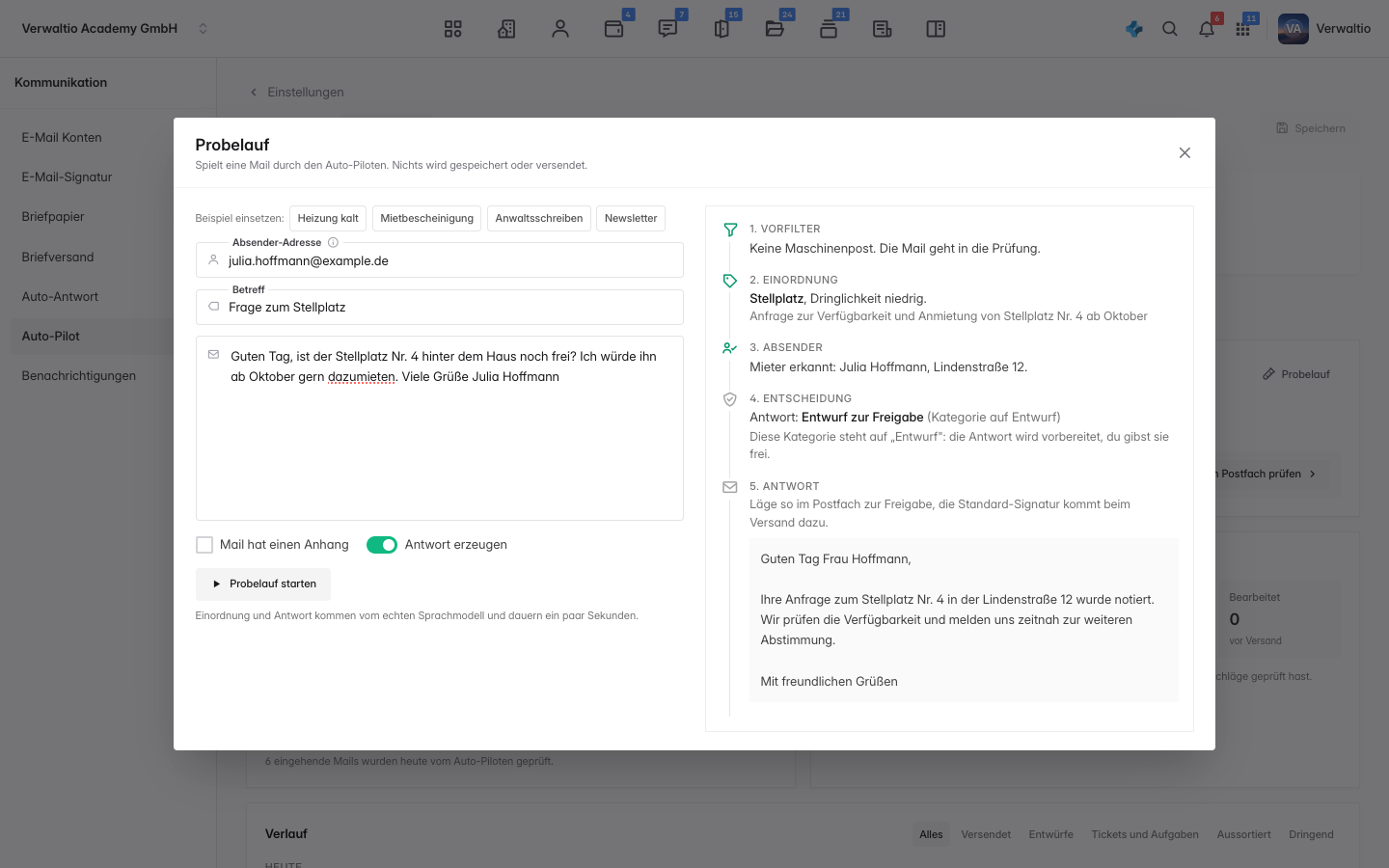Switch to the Versendet tab
This screenshot has width=1389, height=868.
(986, 834)
